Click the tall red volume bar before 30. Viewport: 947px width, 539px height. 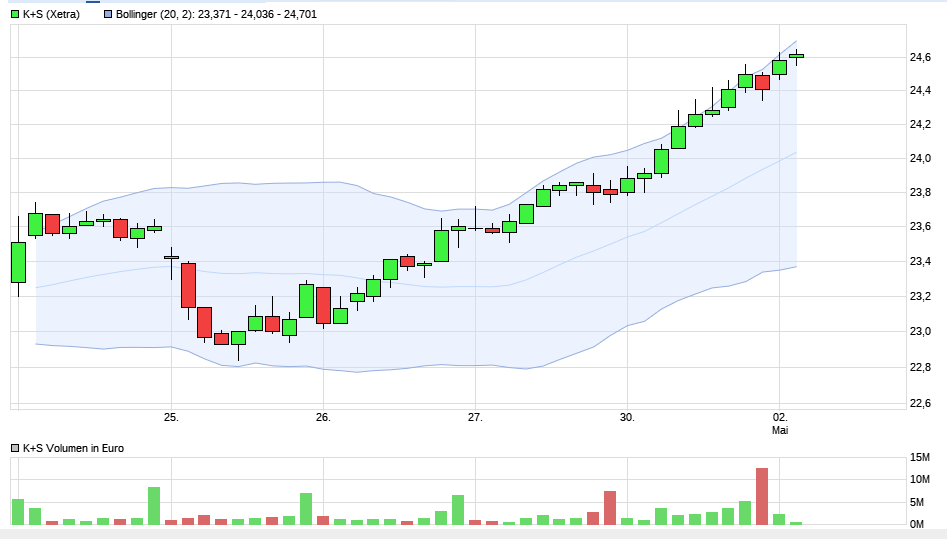pos(610,508)
